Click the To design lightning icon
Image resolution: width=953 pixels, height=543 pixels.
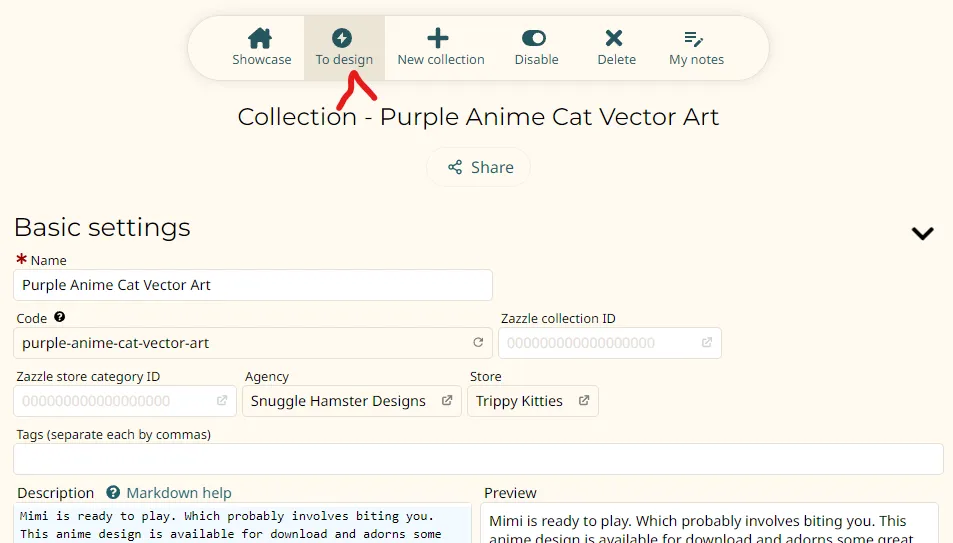pyautogui.click(x=342, y=38)
